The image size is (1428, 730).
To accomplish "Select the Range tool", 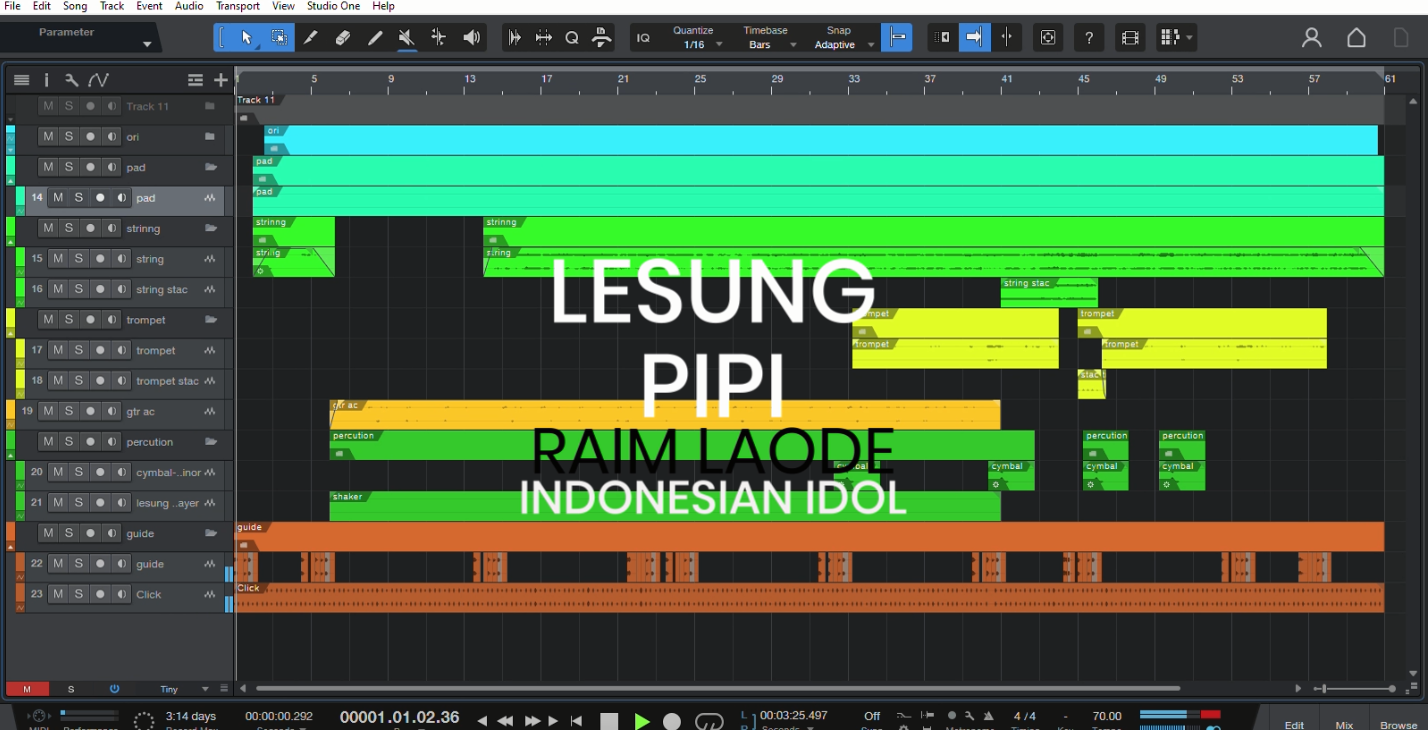I will (x=279, y=38).
